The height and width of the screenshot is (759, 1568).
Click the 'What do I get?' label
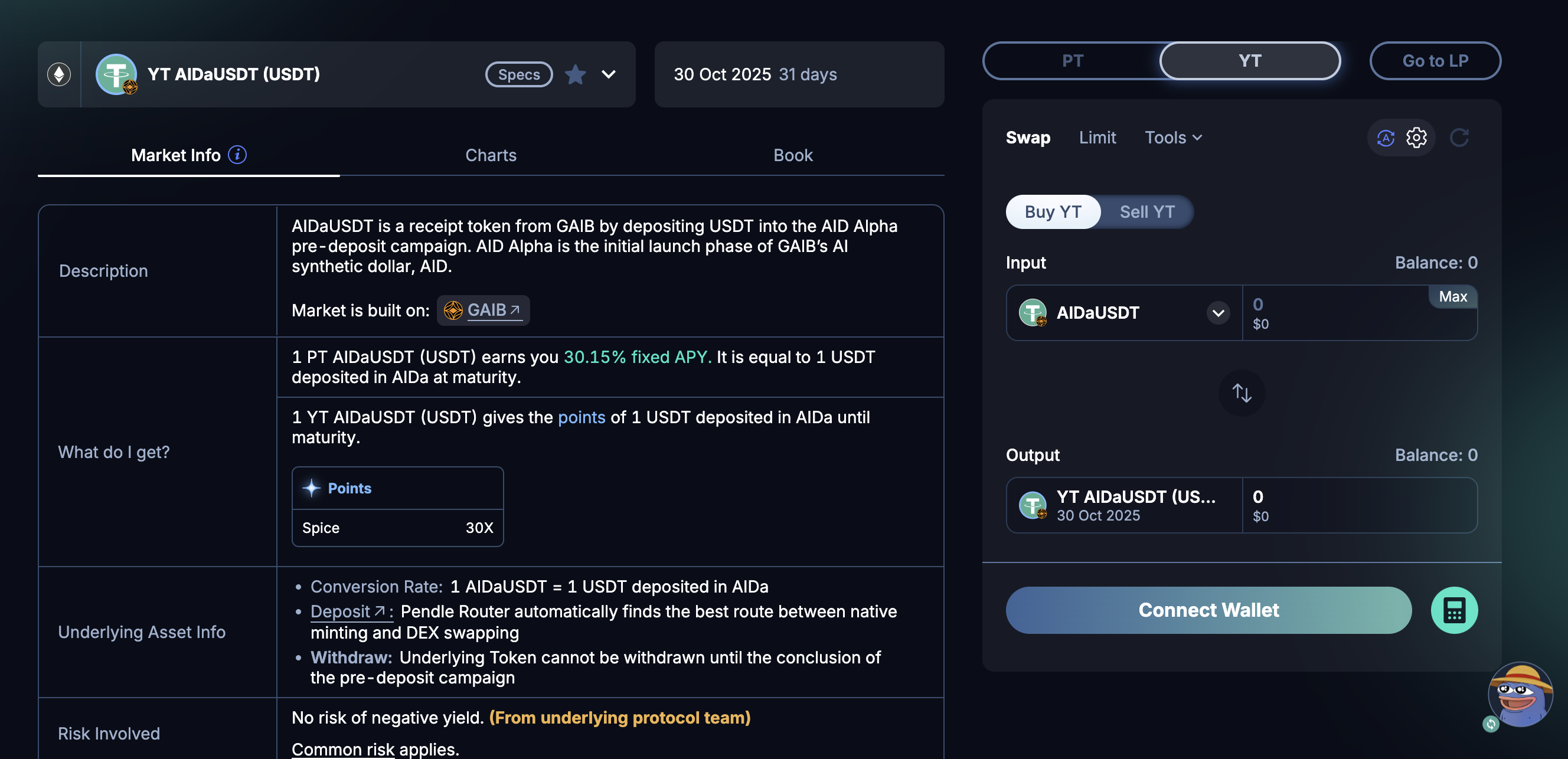114,452
